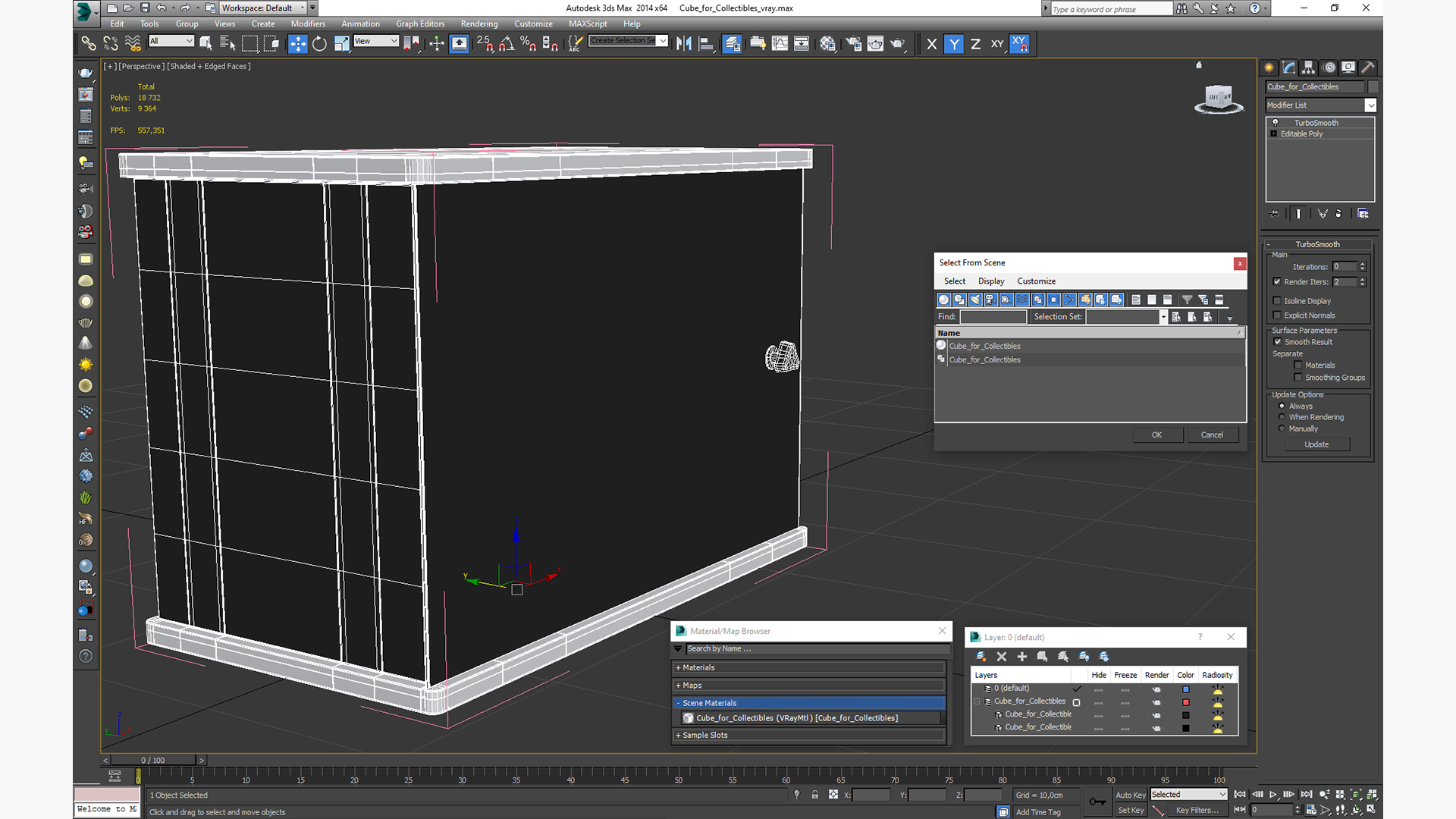Screen dimensions: 1456x819
Task: Click the Set Key button
Action: (1130, 810)
